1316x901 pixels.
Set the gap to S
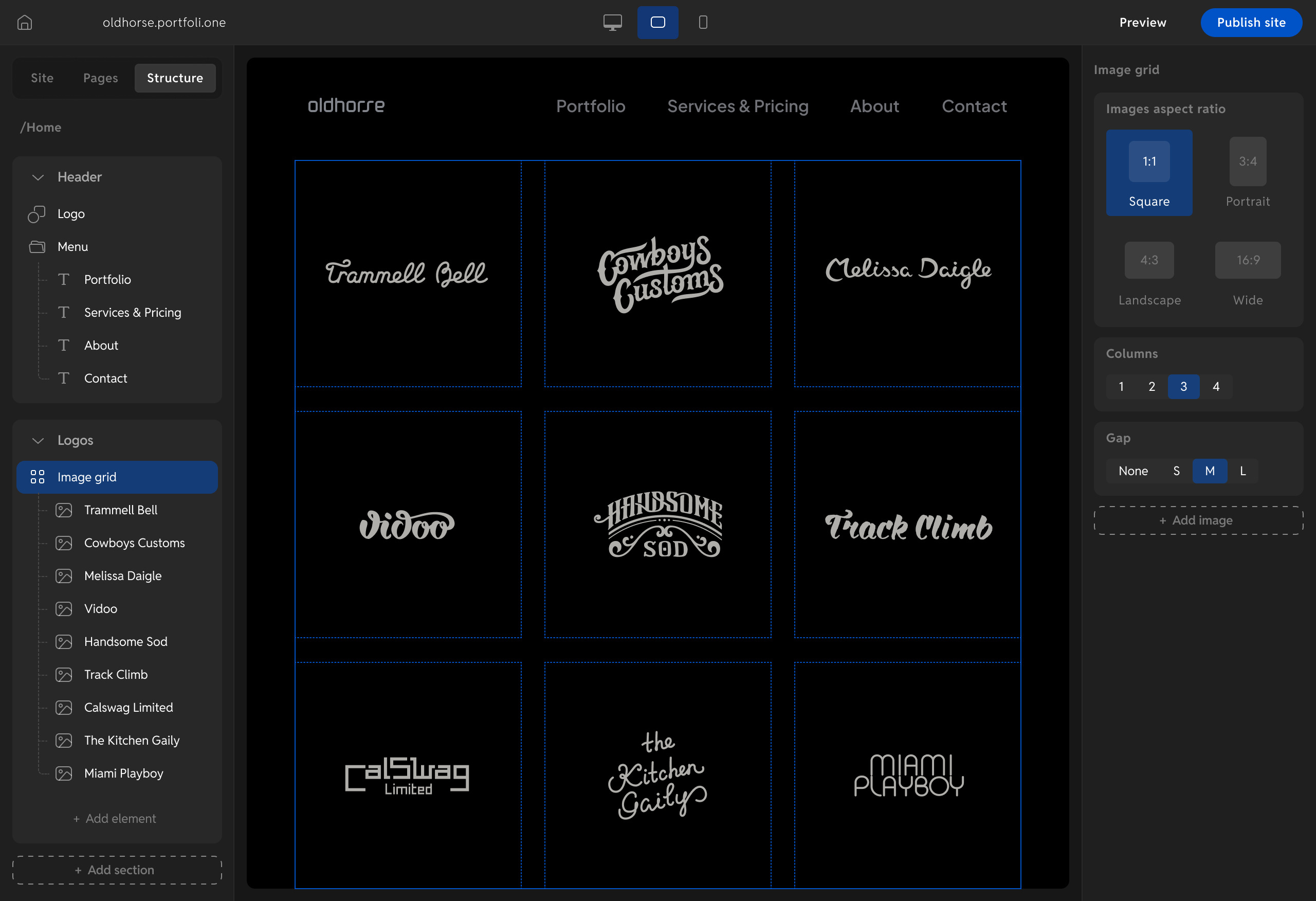(x=1176, y=471)
